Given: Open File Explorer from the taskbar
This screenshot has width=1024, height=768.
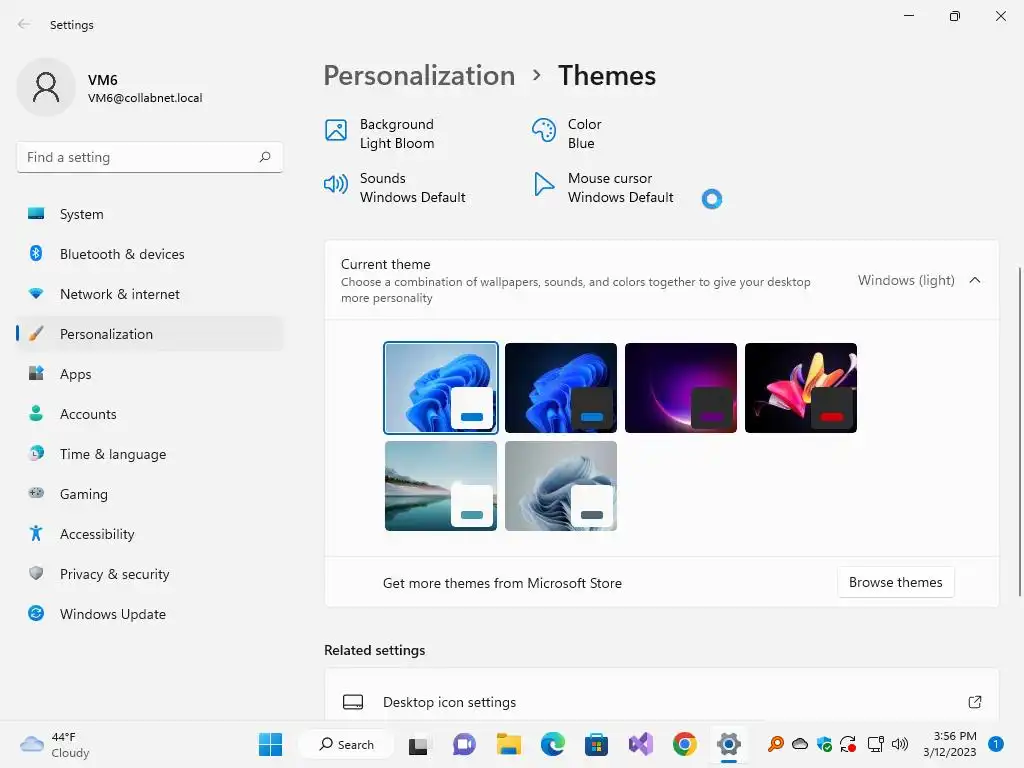Looking at the screenshot, I should 509,744.
